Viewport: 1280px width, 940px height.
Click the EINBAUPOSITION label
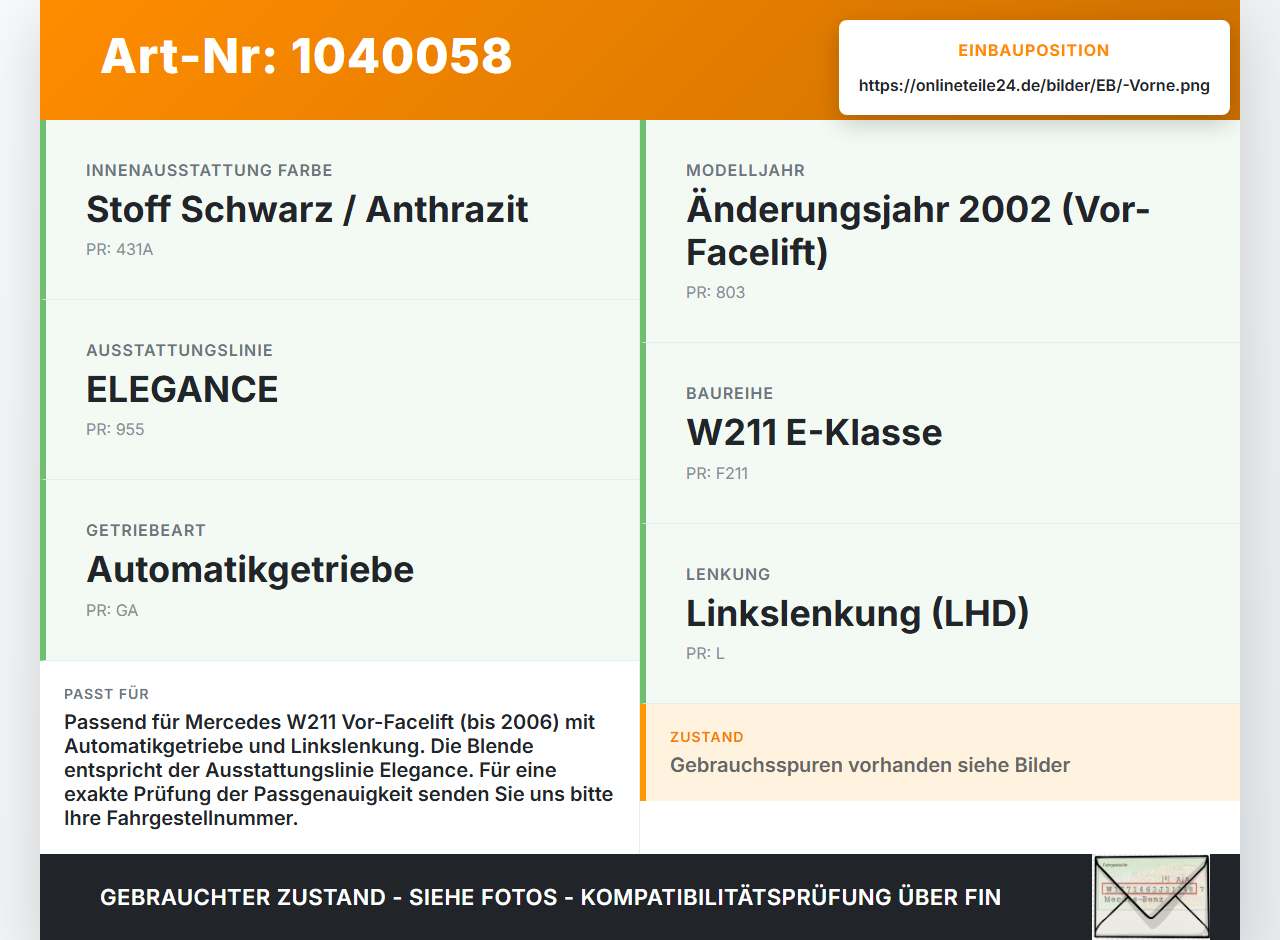pos(1034,50)
